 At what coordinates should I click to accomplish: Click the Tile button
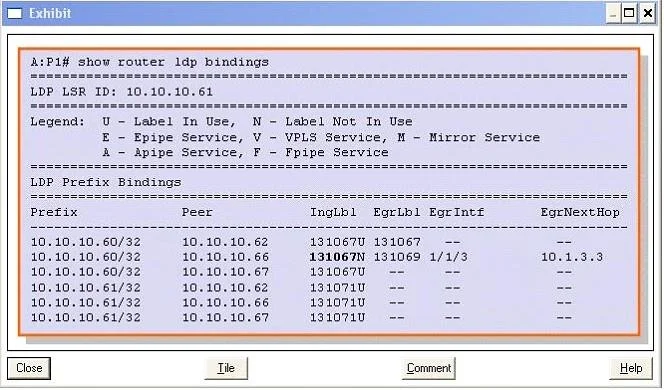pos(226,368)
